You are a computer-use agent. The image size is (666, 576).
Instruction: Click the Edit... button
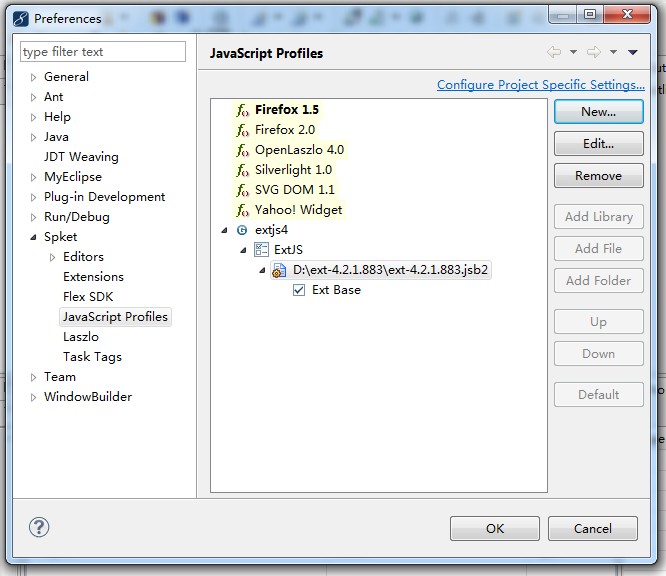tap(598, 144)
